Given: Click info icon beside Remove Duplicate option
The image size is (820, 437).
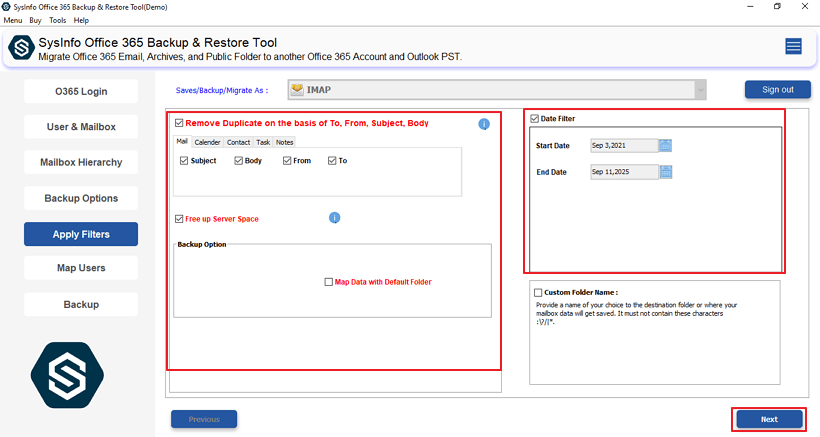Looking at the screenshot, I should [x=484, y=124].
